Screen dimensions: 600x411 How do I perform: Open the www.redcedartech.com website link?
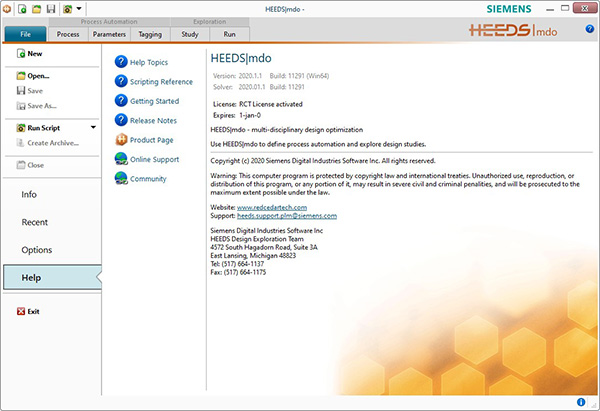(272, 207)
